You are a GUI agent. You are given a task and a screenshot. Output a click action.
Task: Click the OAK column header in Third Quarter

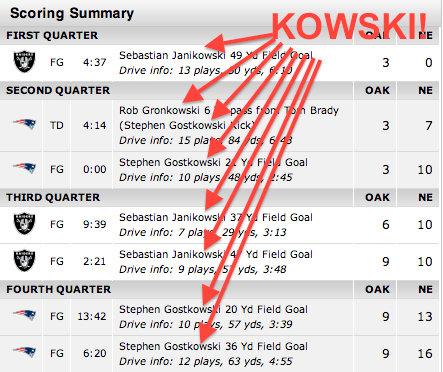377,197
